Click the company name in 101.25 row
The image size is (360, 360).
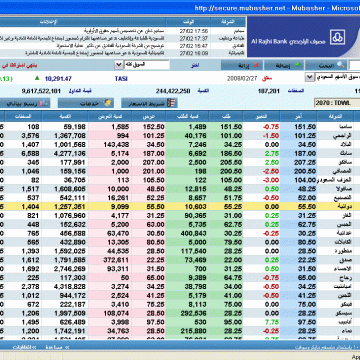click(x=339, y=136)
